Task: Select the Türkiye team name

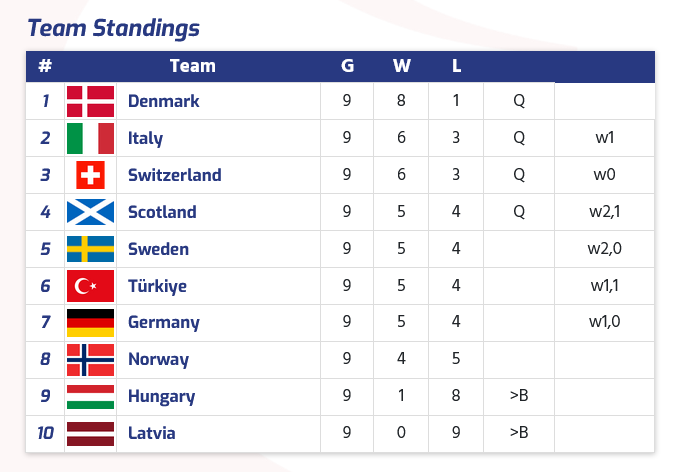Action: coord(157,286)
